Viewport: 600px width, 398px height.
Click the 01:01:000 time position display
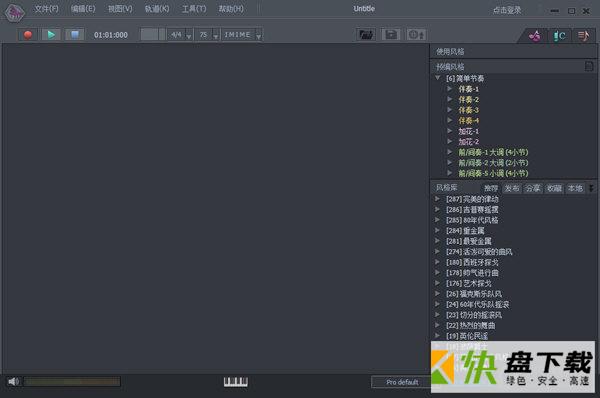click(111, 35)
